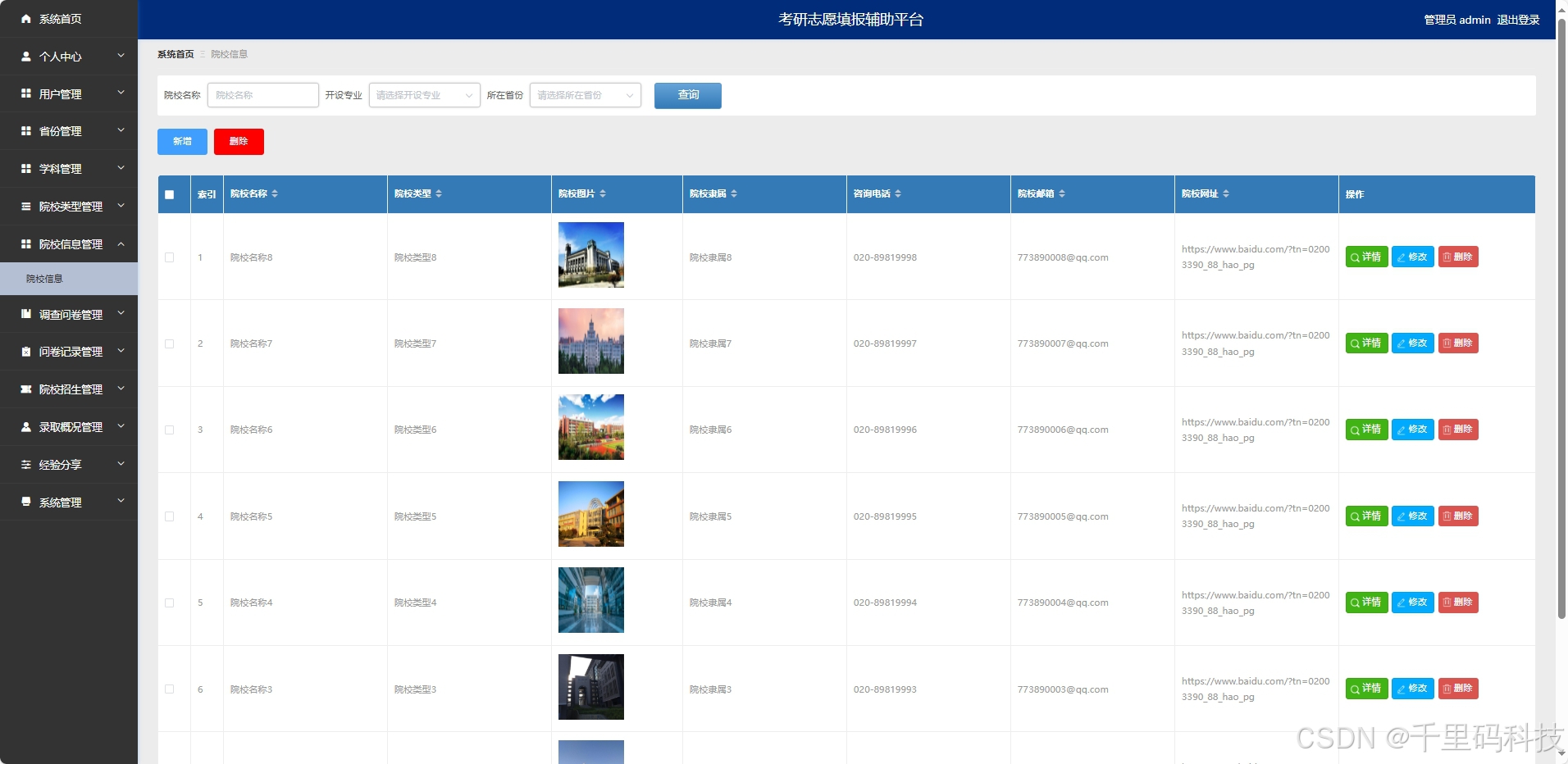Open 录取概况管理 menu
Image resolution: width=1568 pixels, height=764 pixels.
(69, 427)
